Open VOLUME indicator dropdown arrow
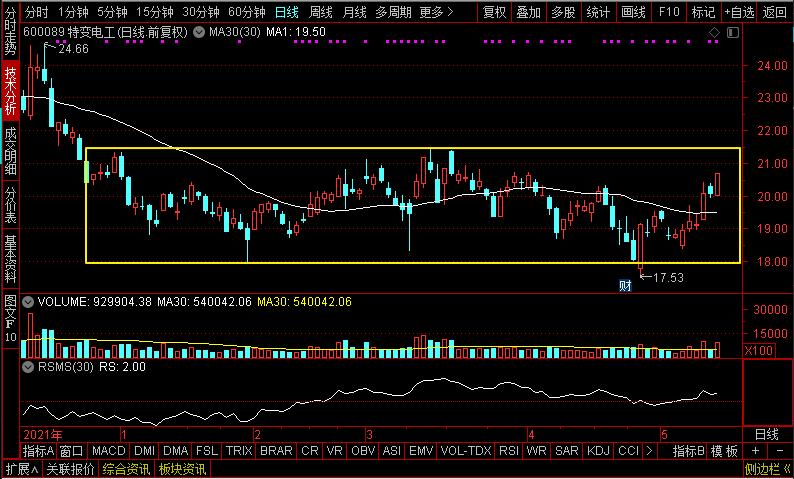The width and height of the screenshot is (794, 479). click(28, 302)
